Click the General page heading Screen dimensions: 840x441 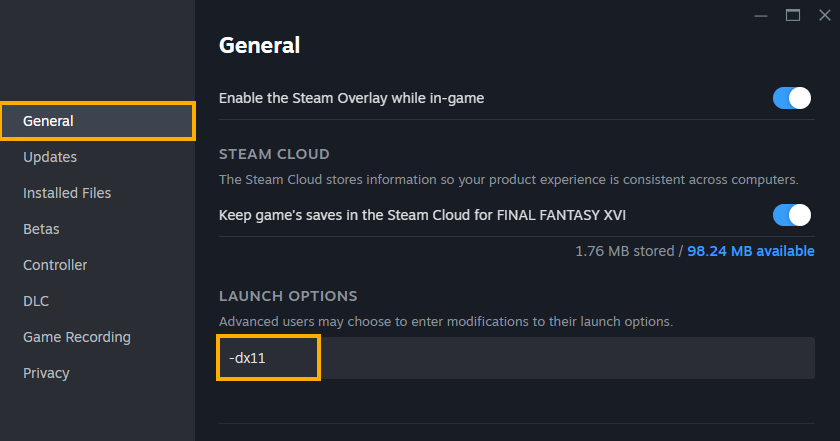259,46
